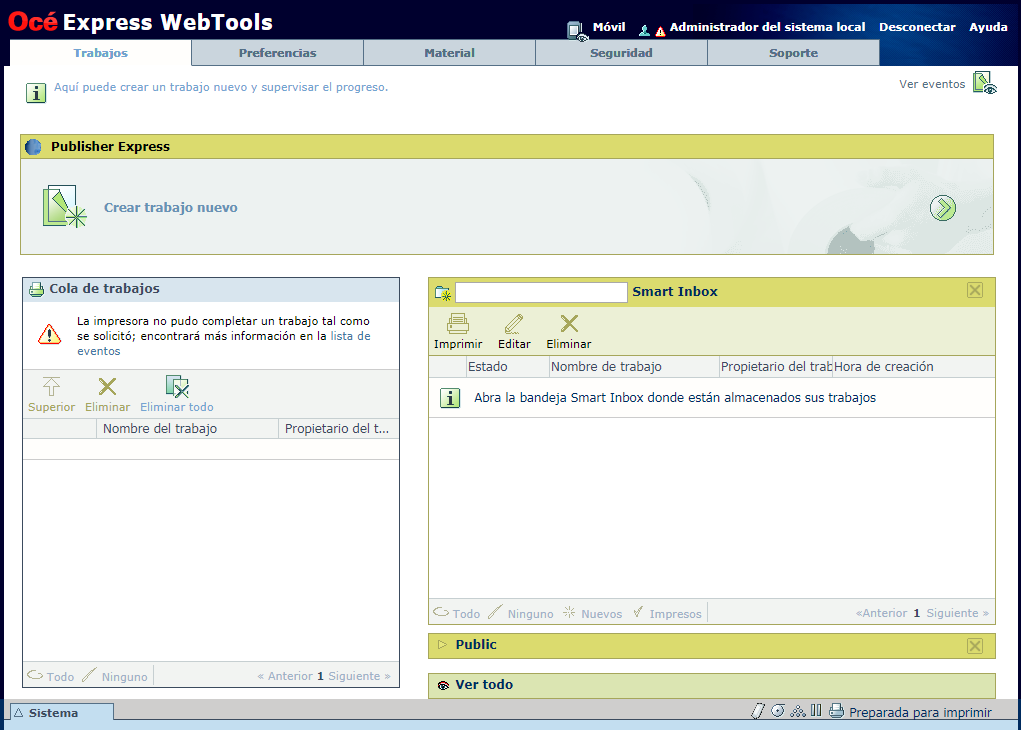Click the info icon in Smart Inbox list

(x=450, y=398)
